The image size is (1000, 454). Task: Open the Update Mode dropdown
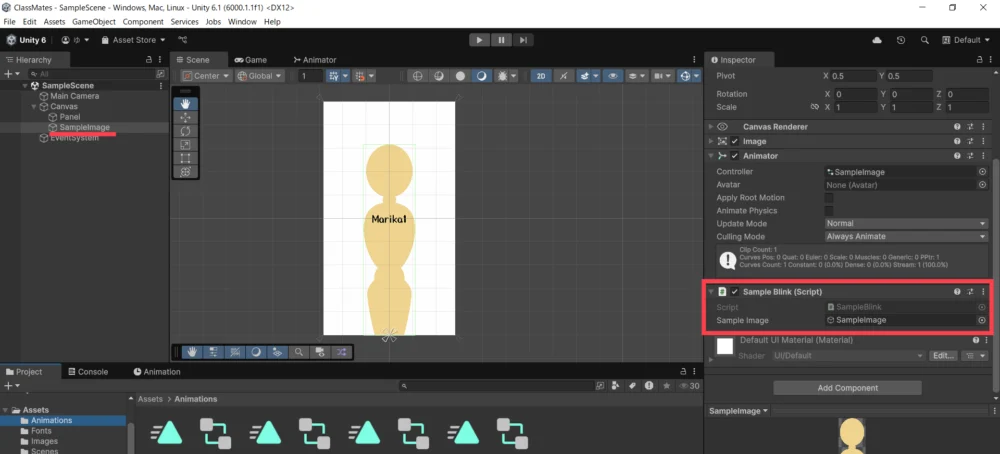[906, 224]
